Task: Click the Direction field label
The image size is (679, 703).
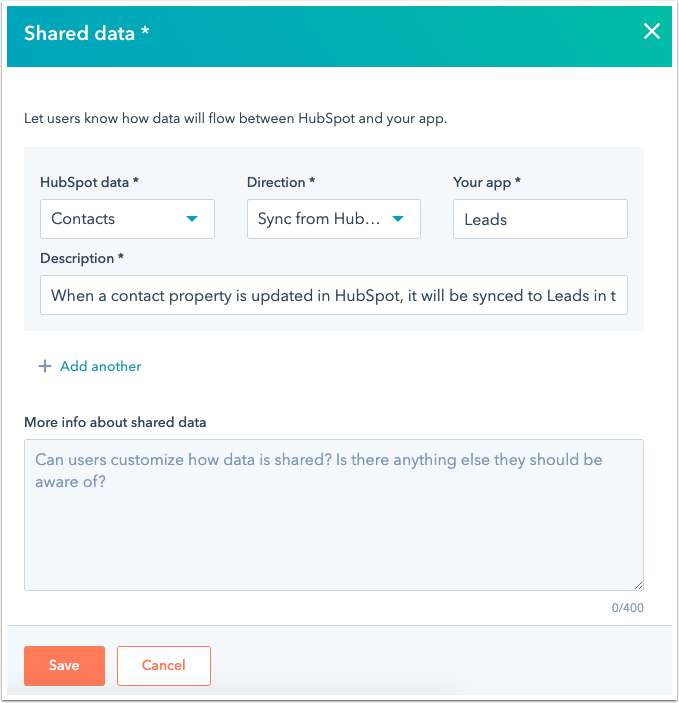Action: (281, 182)
